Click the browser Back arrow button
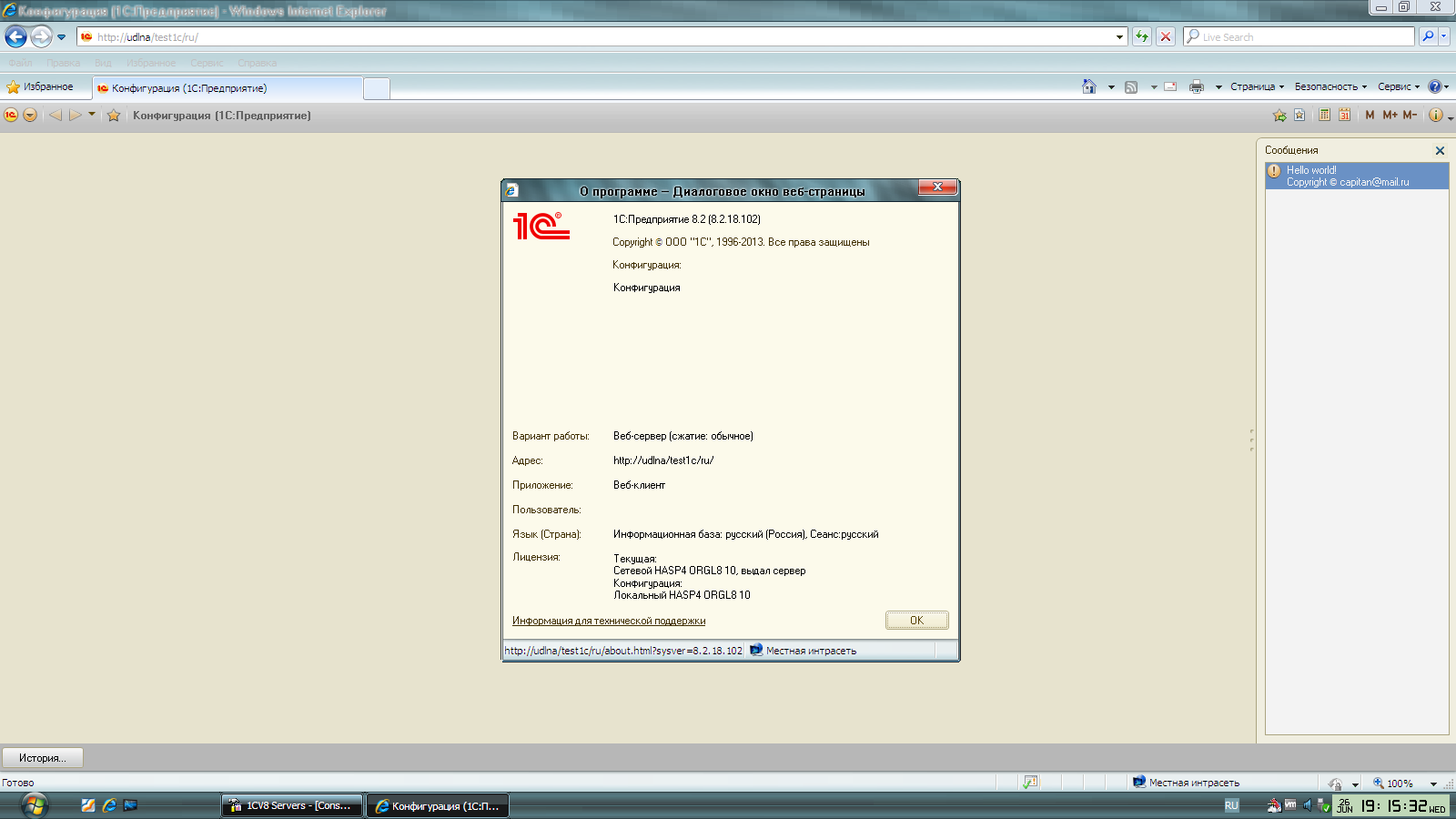The image size is (1456, 819). [x=16, y=37]
